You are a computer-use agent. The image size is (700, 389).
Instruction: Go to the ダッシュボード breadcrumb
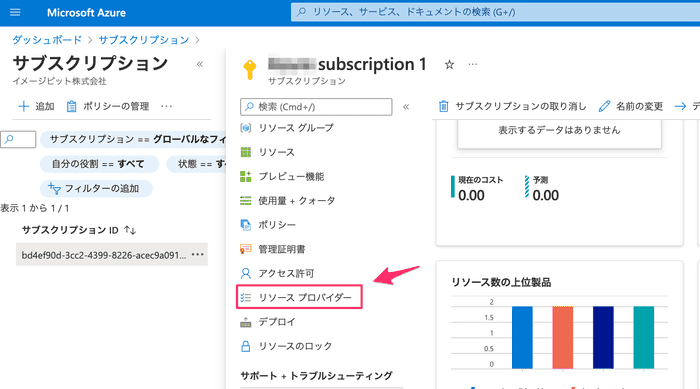coord(47,40)
